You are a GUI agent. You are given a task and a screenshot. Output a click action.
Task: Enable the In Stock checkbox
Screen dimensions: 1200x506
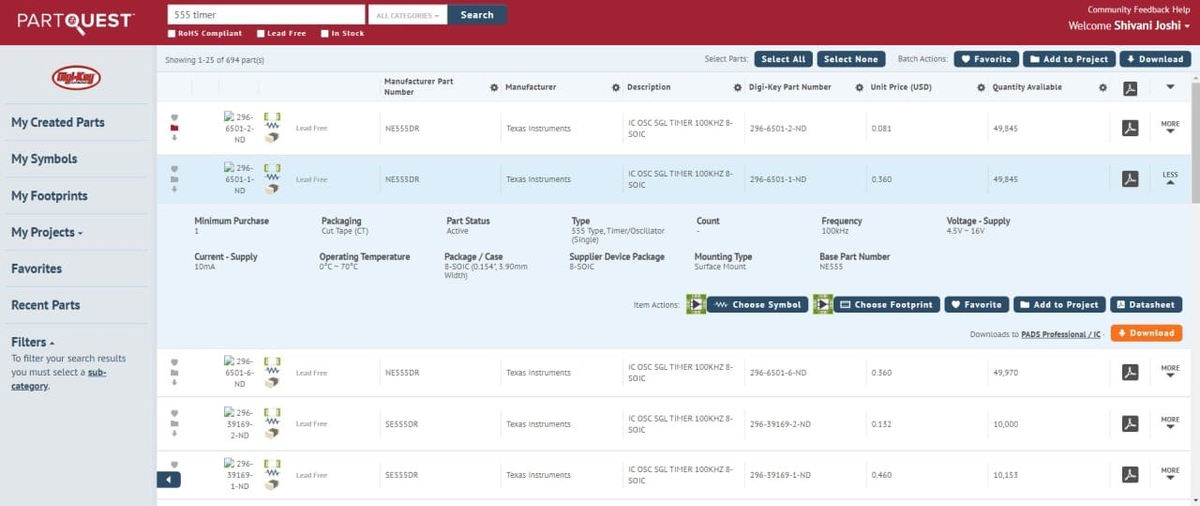point(325,34)
